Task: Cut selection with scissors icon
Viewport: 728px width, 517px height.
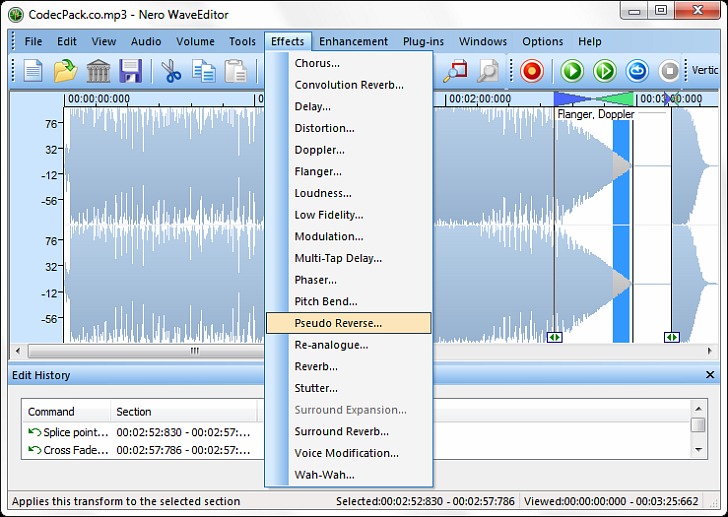Action: pos(170,71)
